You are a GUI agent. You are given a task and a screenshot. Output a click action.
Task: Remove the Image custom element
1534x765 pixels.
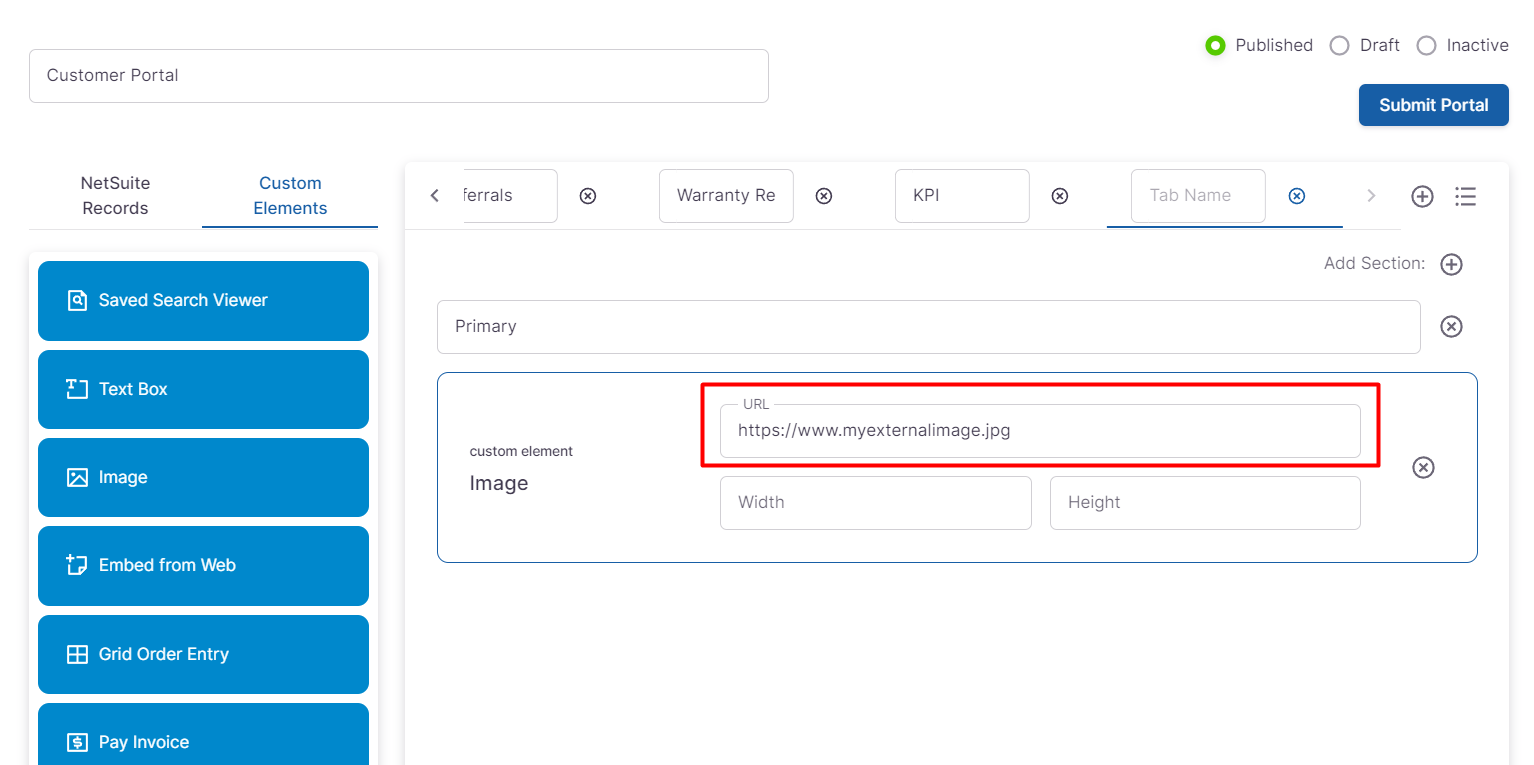pyautogui.click(x=1423, y=467)
